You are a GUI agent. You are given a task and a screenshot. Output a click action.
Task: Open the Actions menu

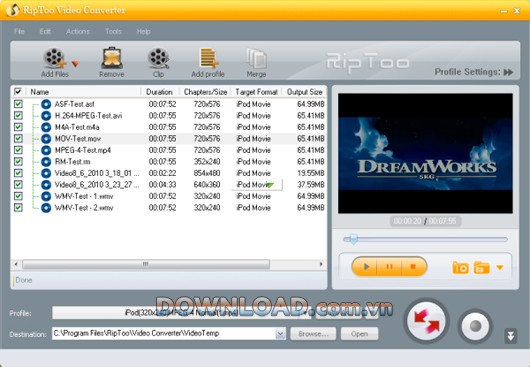(78, 31)
